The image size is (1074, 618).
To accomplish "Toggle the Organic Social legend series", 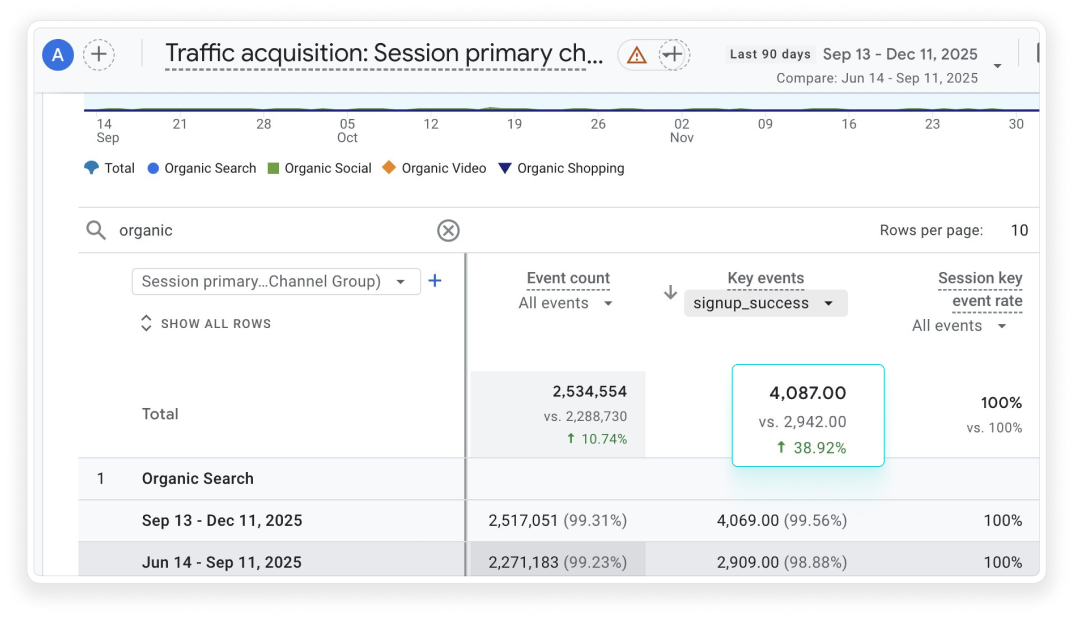I will tap(318, 168).
